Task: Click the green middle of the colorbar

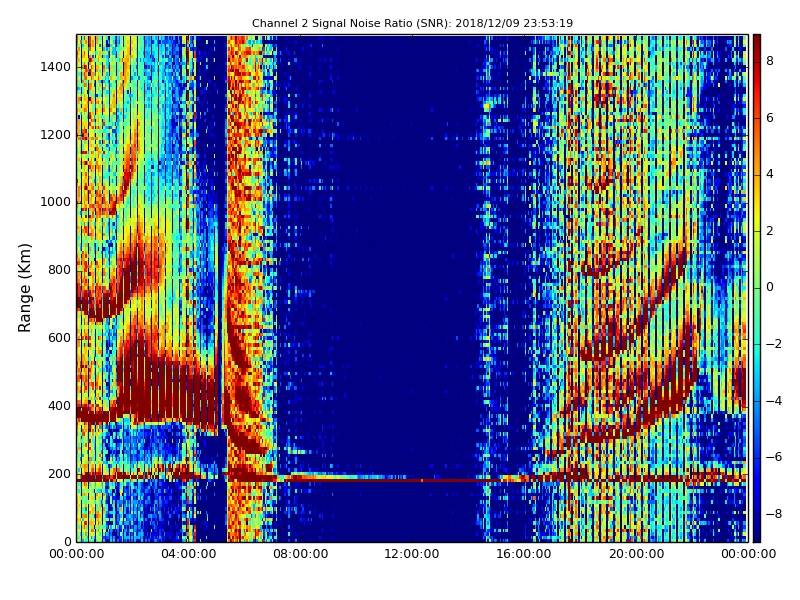Action: pyautogui.click(x=757, y=288)
